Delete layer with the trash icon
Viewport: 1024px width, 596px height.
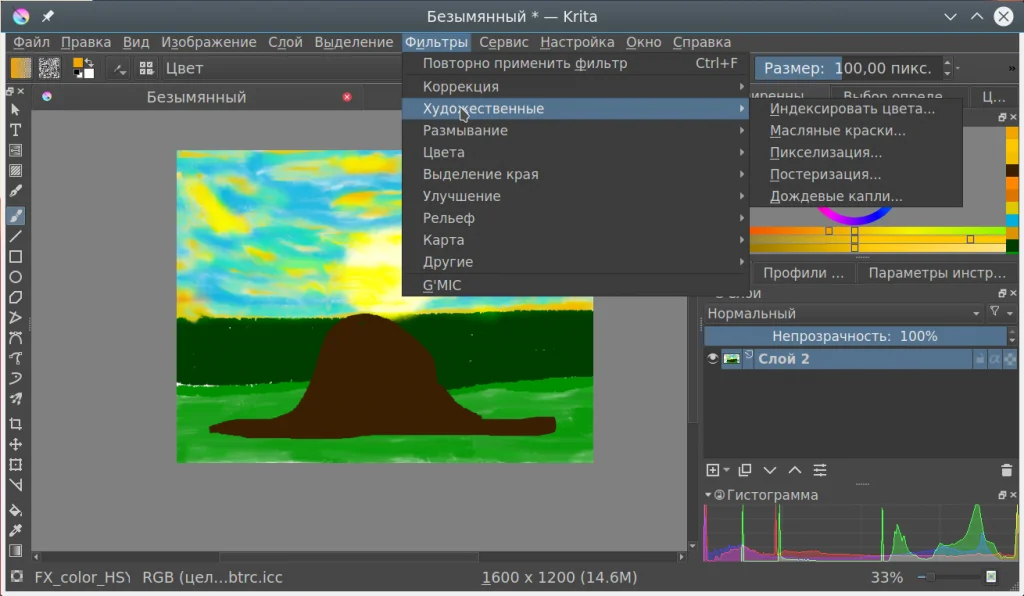pyautogui.click(x=1006, y=470)
